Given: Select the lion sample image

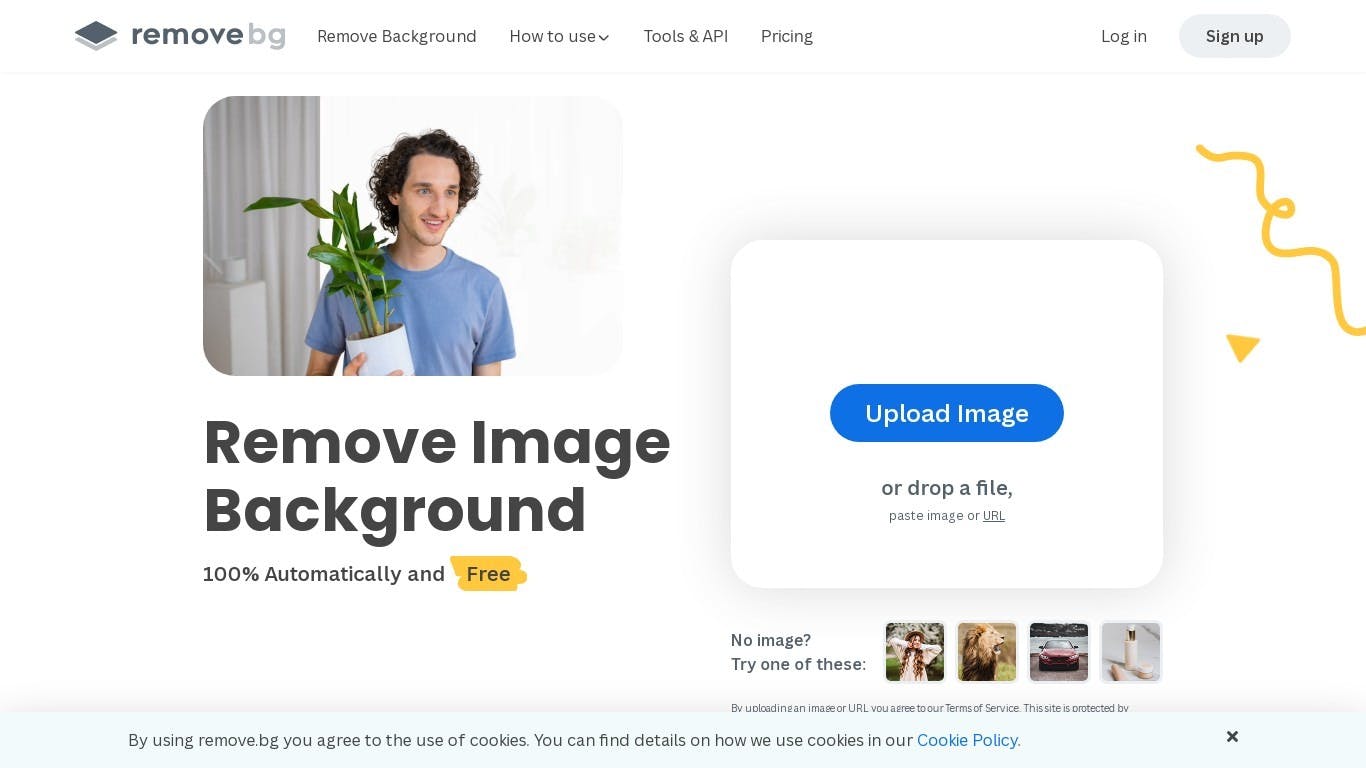Looking at the screenshot, I should 986,652.
